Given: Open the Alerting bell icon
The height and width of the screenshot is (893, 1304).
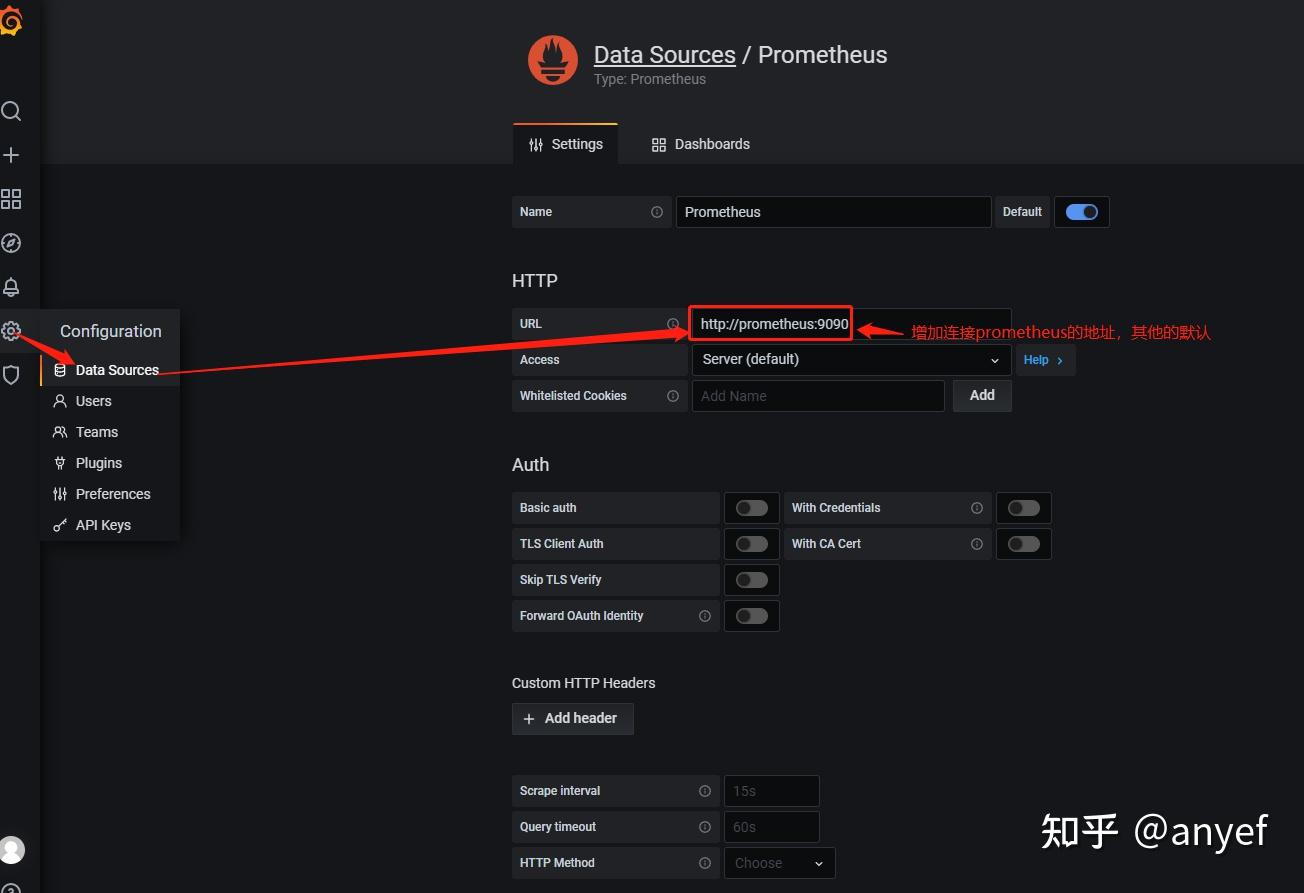Looking at the screenshot, I should (x=12, y=287).
